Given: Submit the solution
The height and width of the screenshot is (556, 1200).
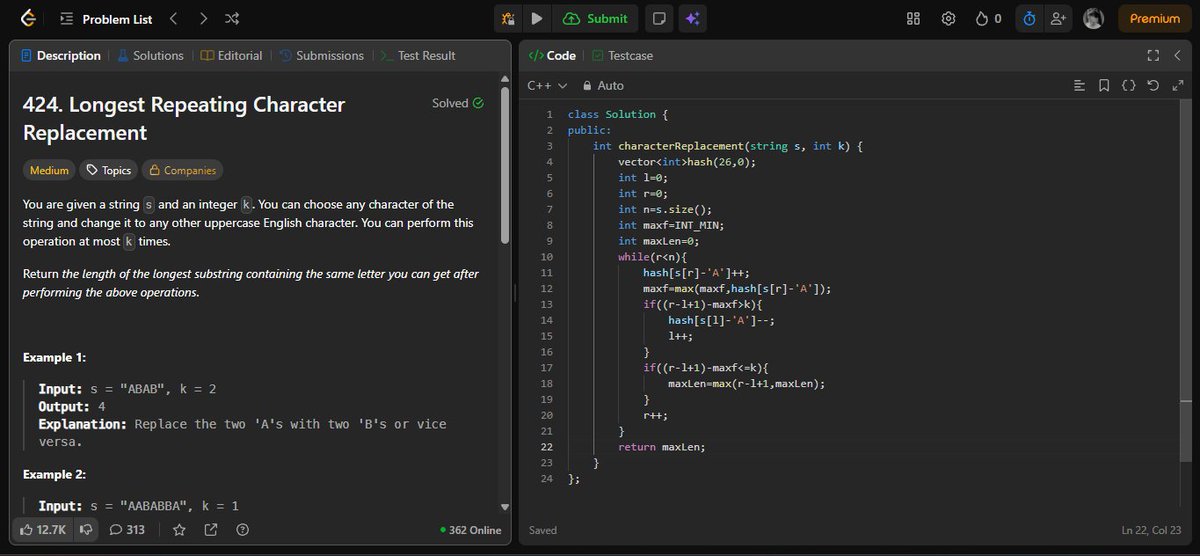Looking at the screenshot, I should 596,18.
